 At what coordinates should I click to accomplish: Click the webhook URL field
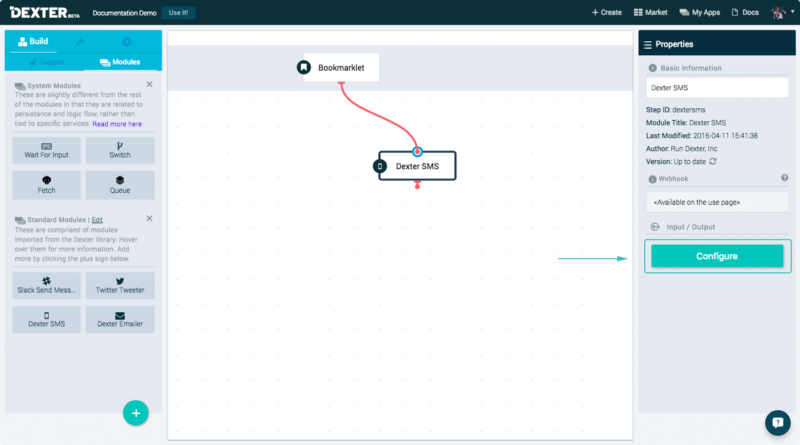click(x=717, y=202)
